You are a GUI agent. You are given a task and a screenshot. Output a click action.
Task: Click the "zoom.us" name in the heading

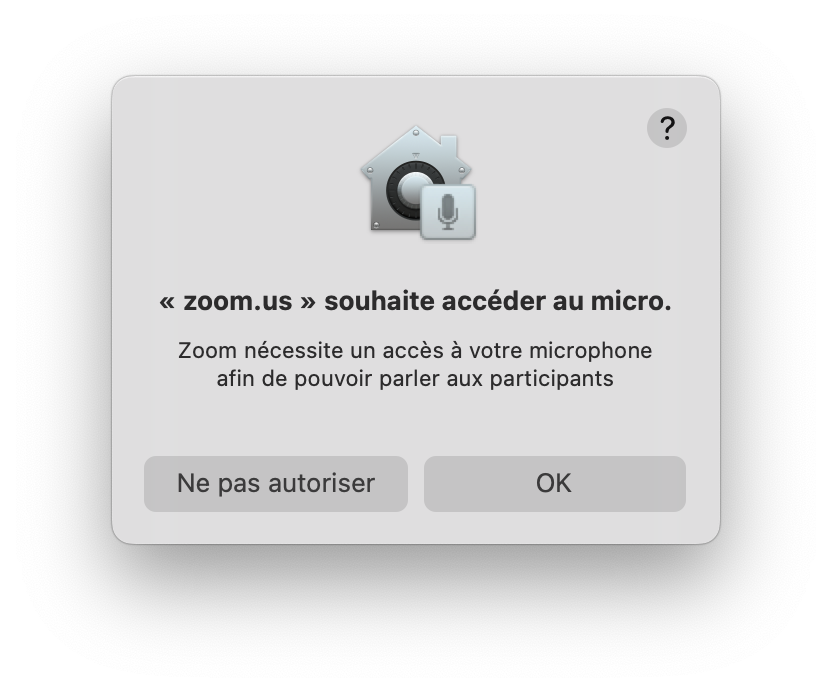[x=238, y=301]
